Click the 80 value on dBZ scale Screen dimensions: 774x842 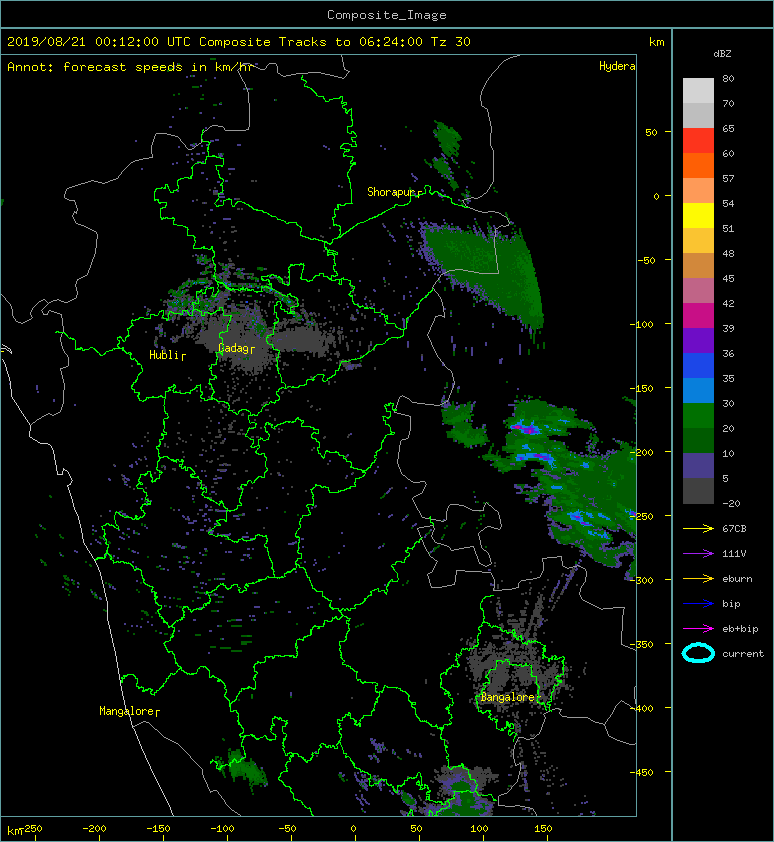pyautogui.click(x=728, y=78)
